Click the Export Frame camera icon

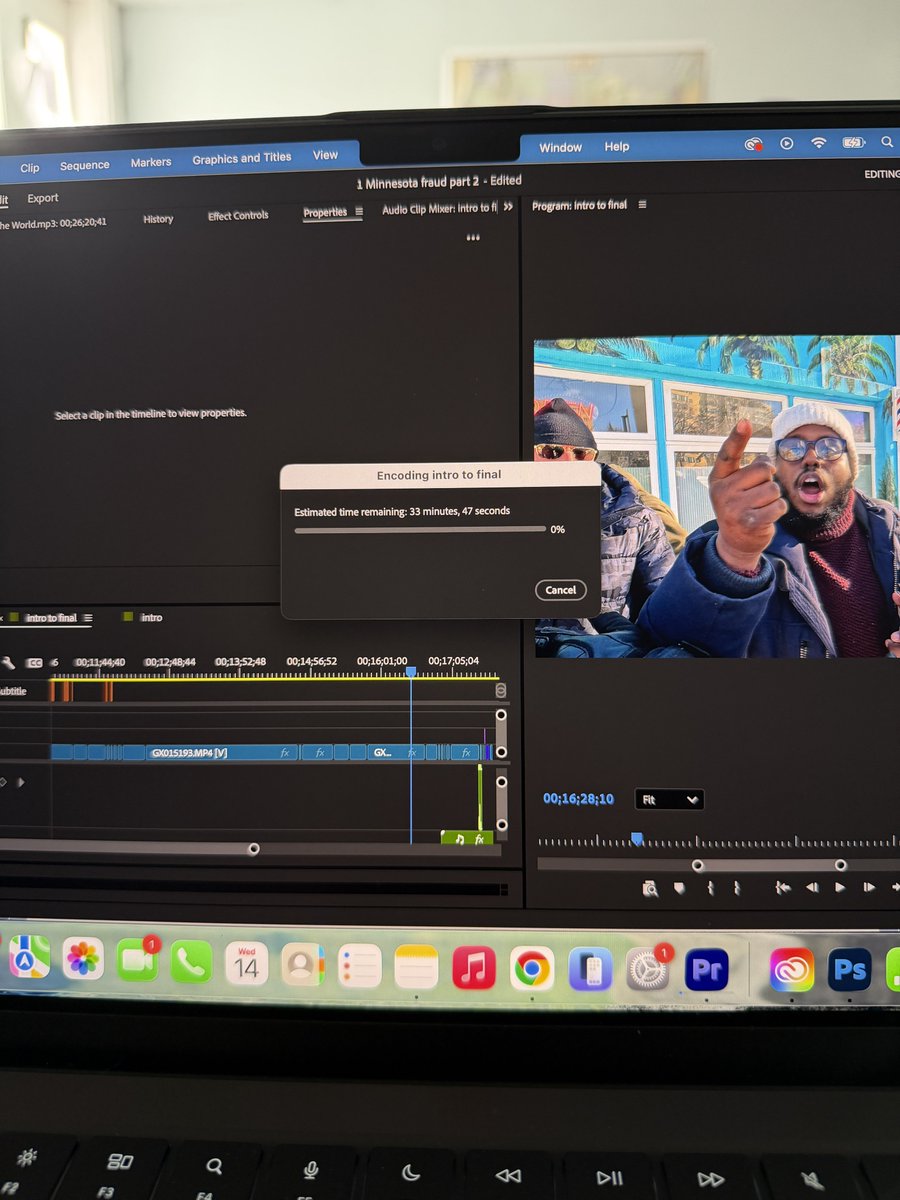pos(651,888)
